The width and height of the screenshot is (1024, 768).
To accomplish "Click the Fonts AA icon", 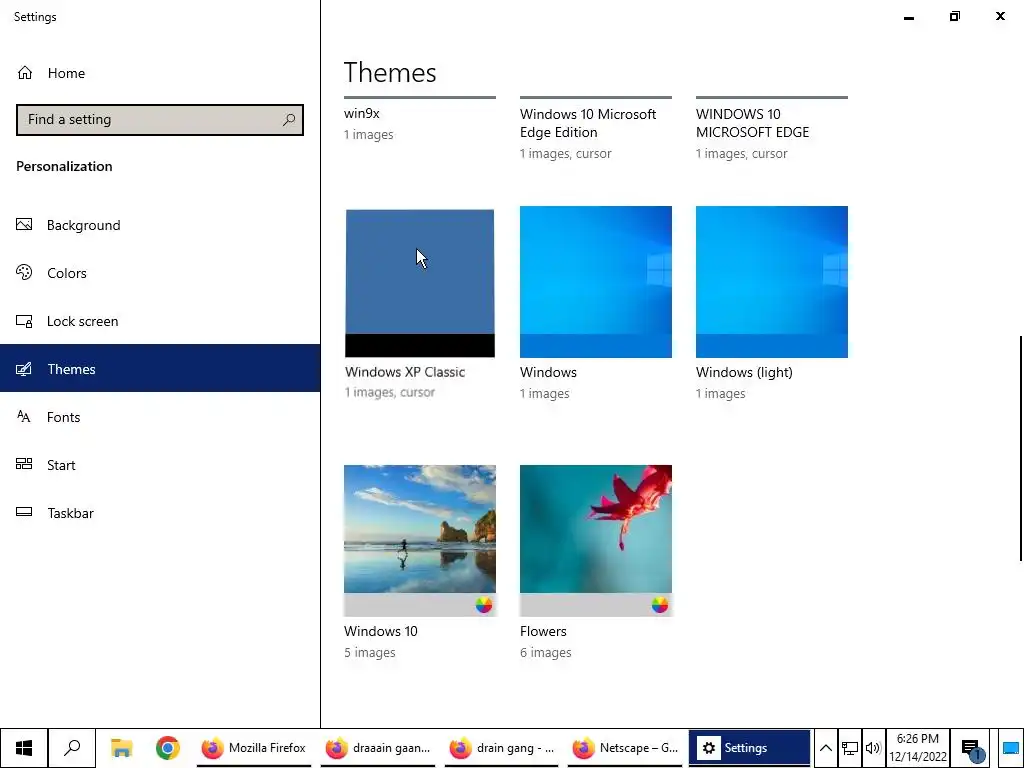I will click(24, 416).
